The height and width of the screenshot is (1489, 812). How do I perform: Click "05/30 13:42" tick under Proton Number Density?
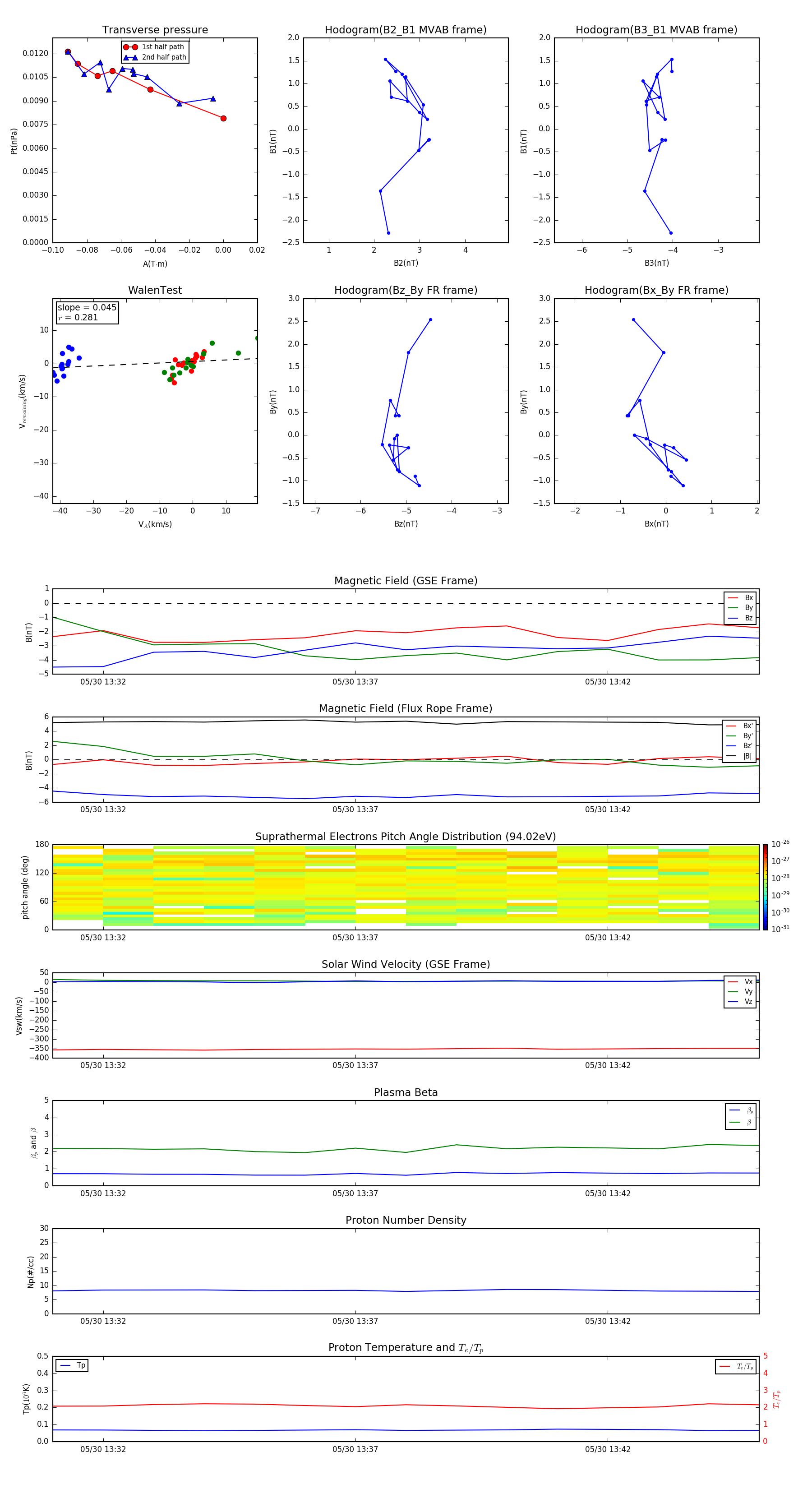tap(607, 1321)
